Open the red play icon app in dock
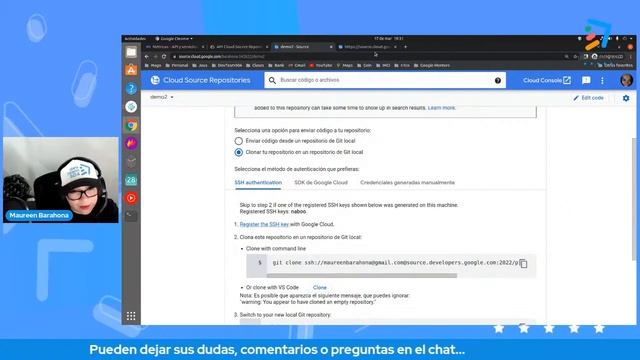The width and height of the screenshot is (640, 360). [131, 198]
